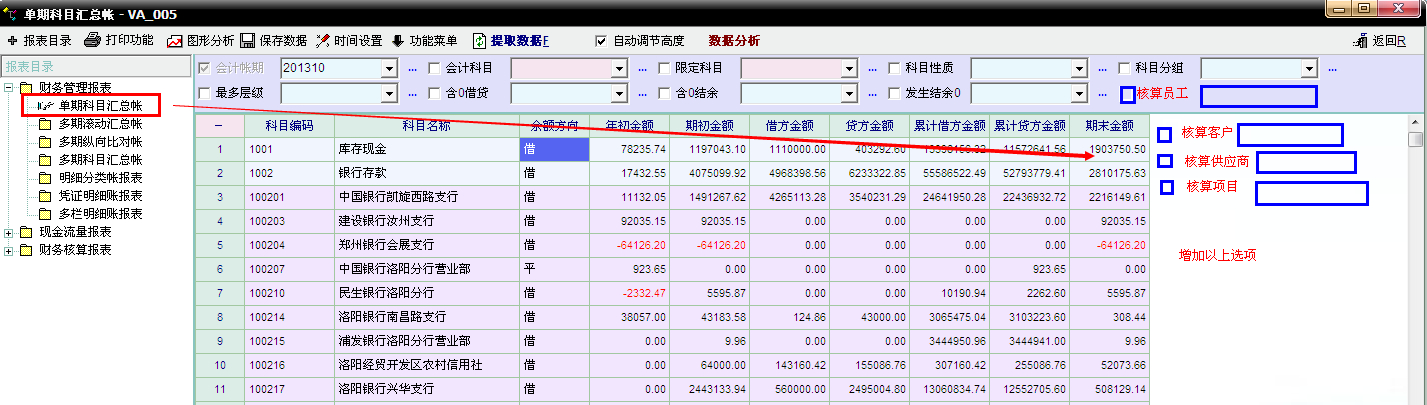
Task: Click the 返回 return icon
Action: pyautogui.click(x=1360, y=41)
